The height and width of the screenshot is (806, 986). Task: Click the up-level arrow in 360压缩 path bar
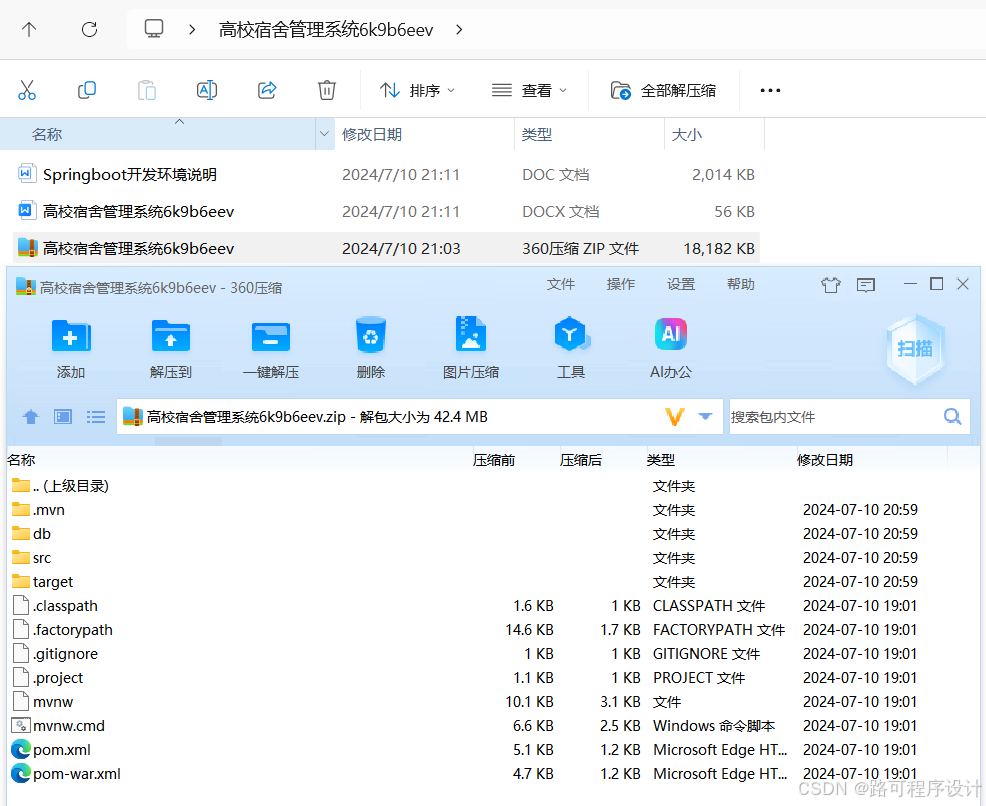(x=31, y=417)
